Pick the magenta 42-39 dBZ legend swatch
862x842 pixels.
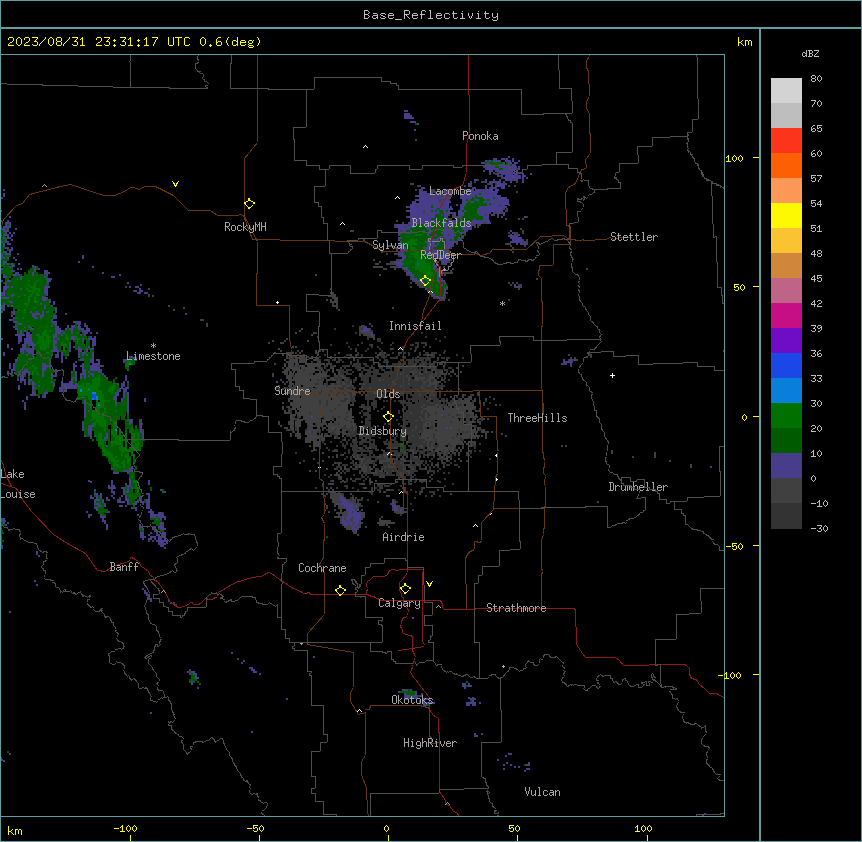point(786,315)
